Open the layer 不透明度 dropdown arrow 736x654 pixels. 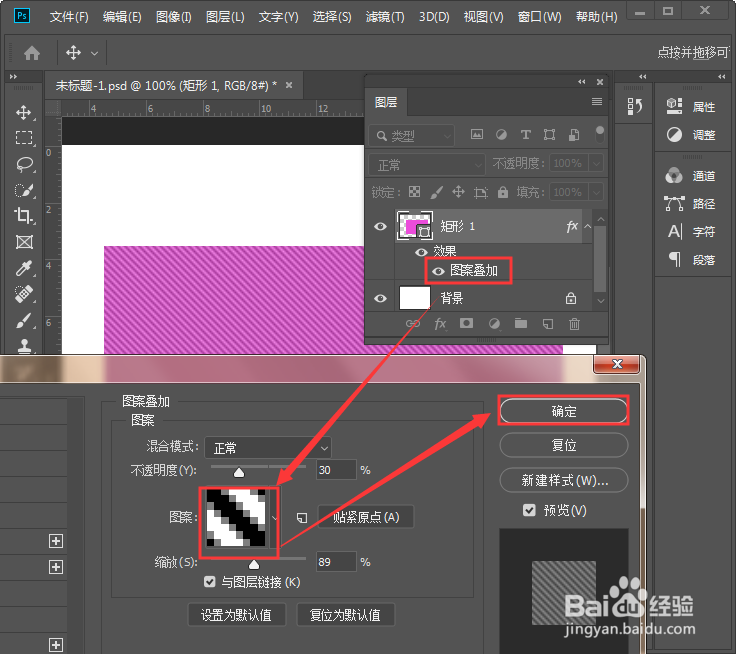click(x=596, y=163)
